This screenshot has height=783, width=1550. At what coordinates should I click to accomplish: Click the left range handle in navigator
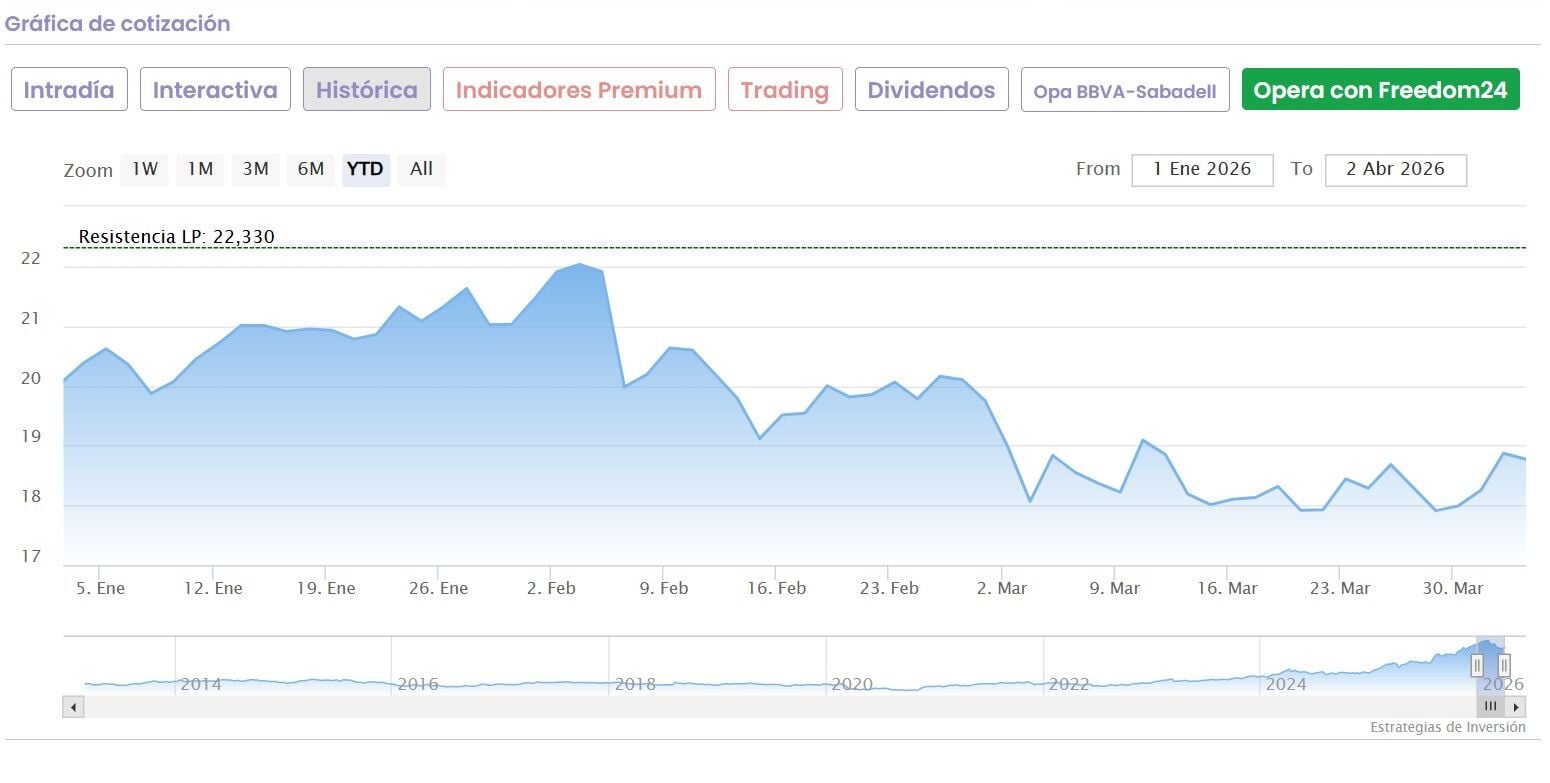[1477, 665]
